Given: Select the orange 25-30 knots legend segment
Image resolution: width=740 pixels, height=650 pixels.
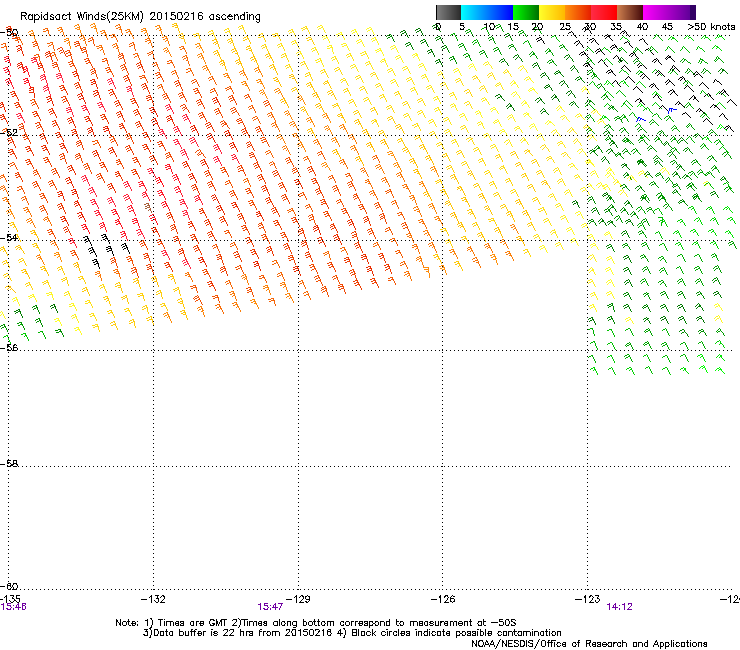Looking at the screenshot, I should point(578,12).
